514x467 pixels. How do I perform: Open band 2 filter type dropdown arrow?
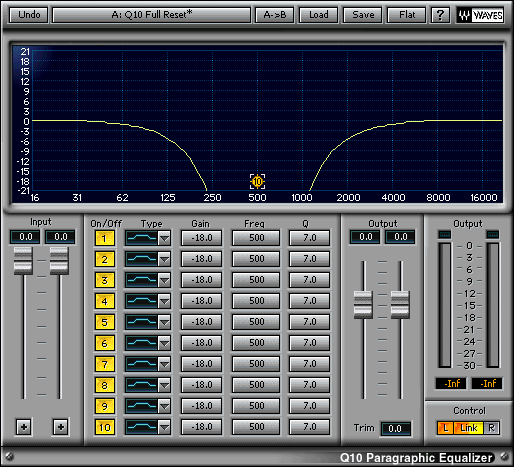click(164, 259)
